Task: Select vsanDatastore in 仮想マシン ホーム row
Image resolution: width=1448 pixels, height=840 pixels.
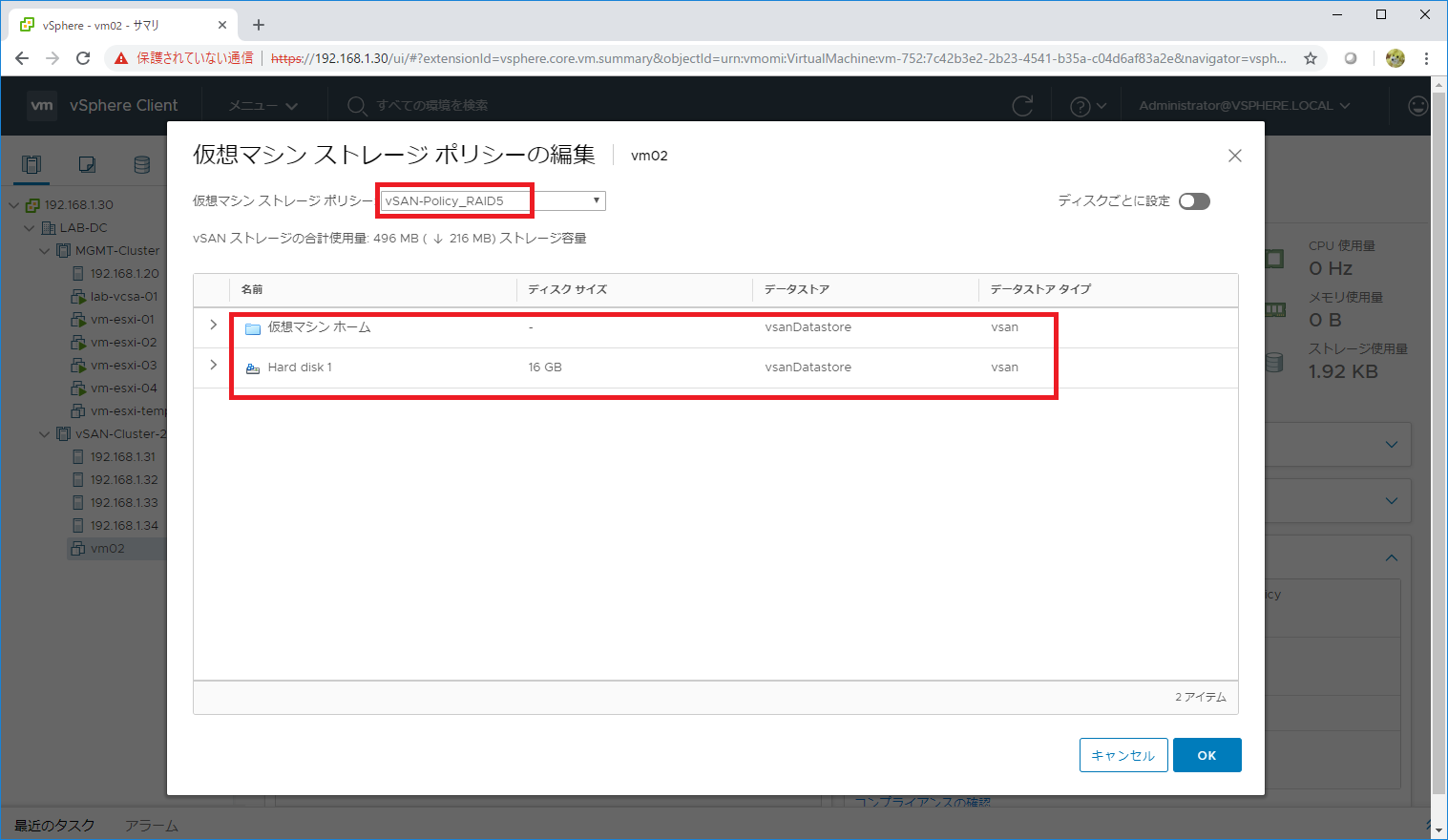Action: [x=808, y=327]
